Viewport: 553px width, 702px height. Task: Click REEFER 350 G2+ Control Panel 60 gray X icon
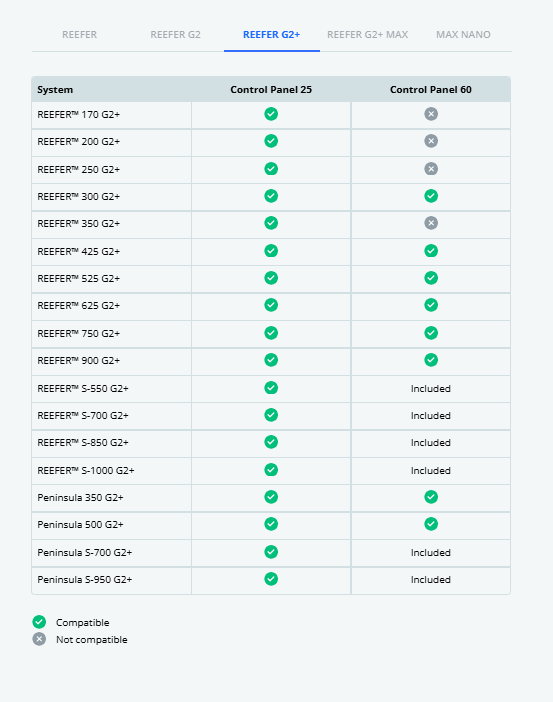431,223
